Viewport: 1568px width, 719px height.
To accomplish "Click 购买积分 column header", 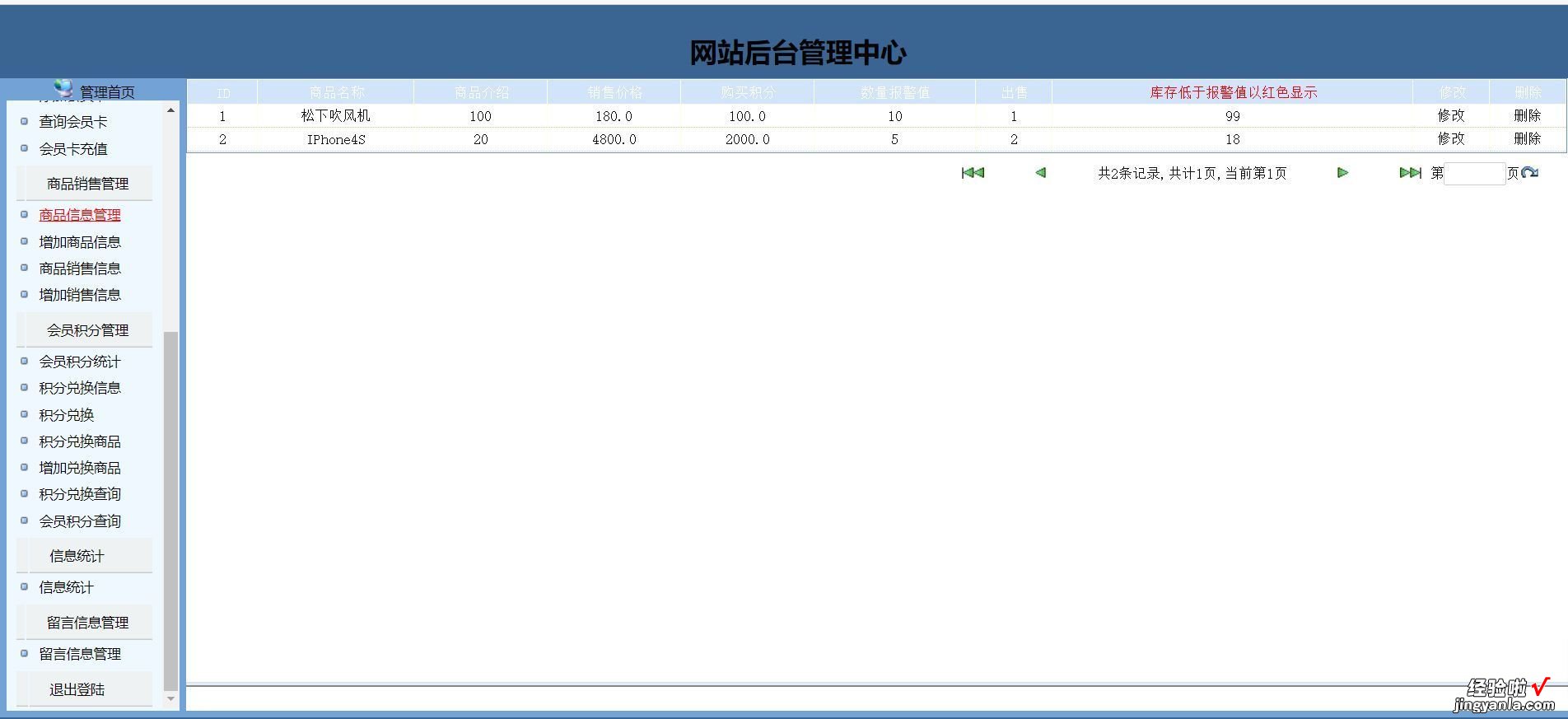I will (x=748, y=92).
